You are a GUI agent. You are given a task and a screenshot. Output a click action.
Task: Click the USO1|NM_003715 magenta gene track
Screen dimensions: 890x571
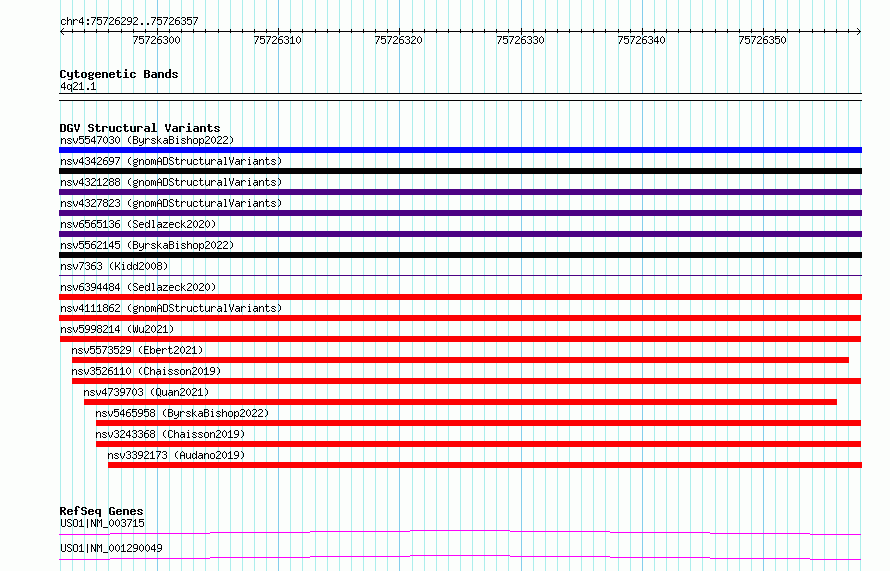click(x=460, y=532)
